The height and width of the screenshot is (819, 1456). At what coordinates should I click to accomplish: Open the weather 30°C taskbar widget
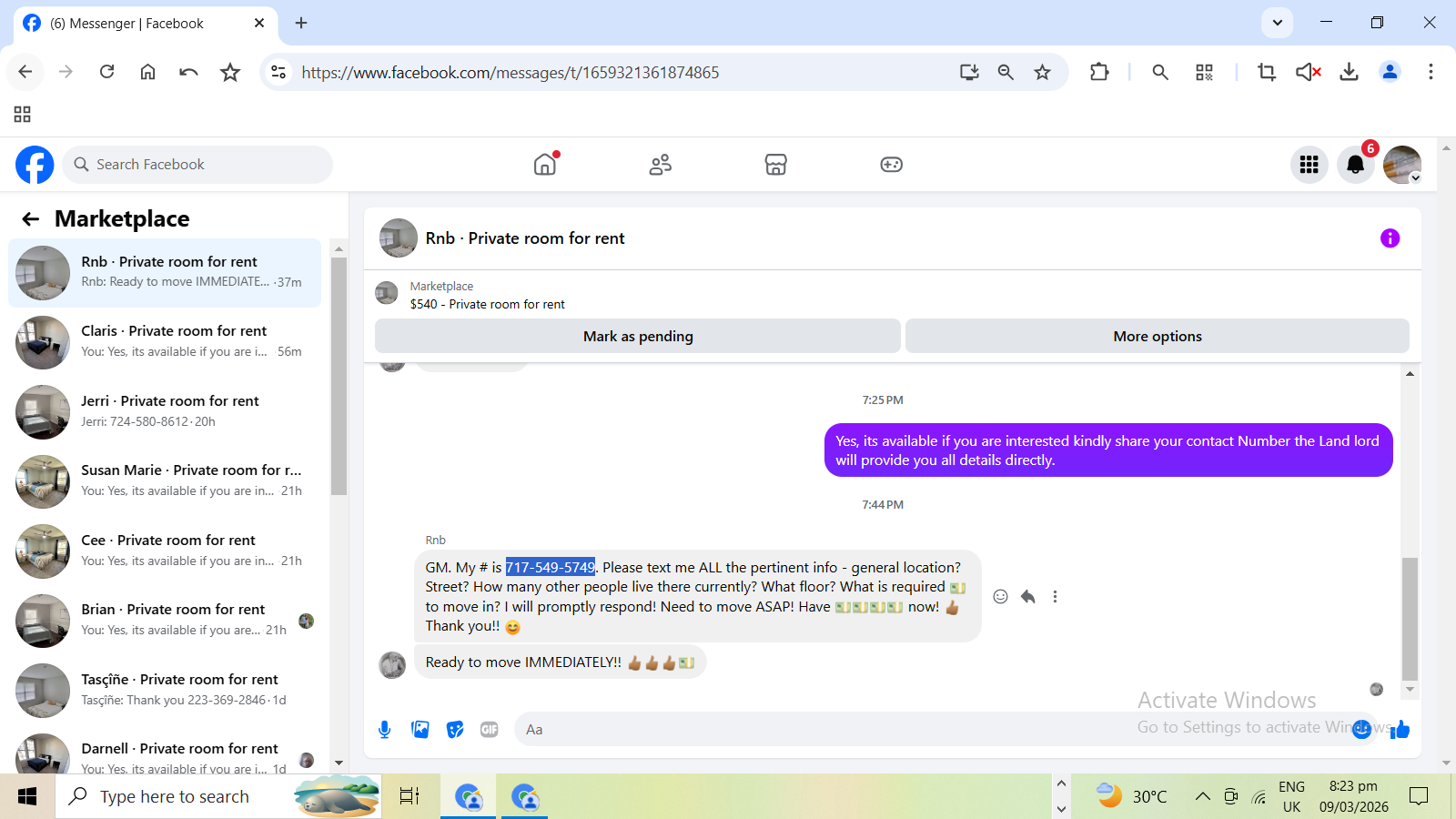[x=1131, y=796]
